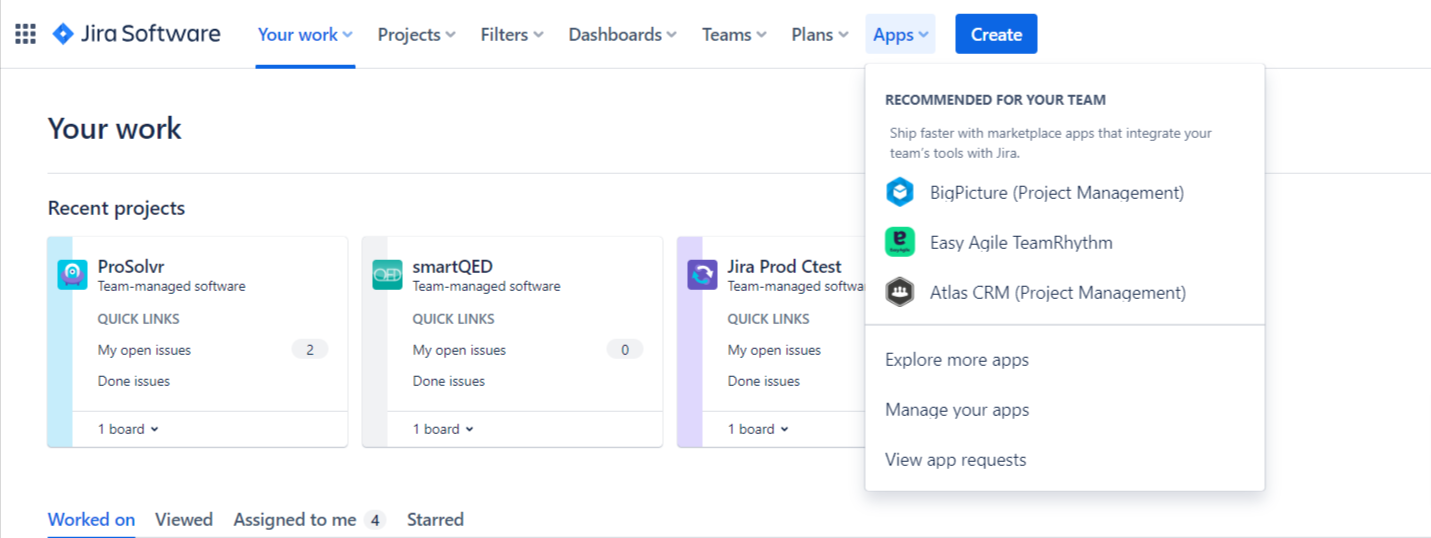
Task: Click ProSolvr's open issues count badge 2
Action: 310,350
